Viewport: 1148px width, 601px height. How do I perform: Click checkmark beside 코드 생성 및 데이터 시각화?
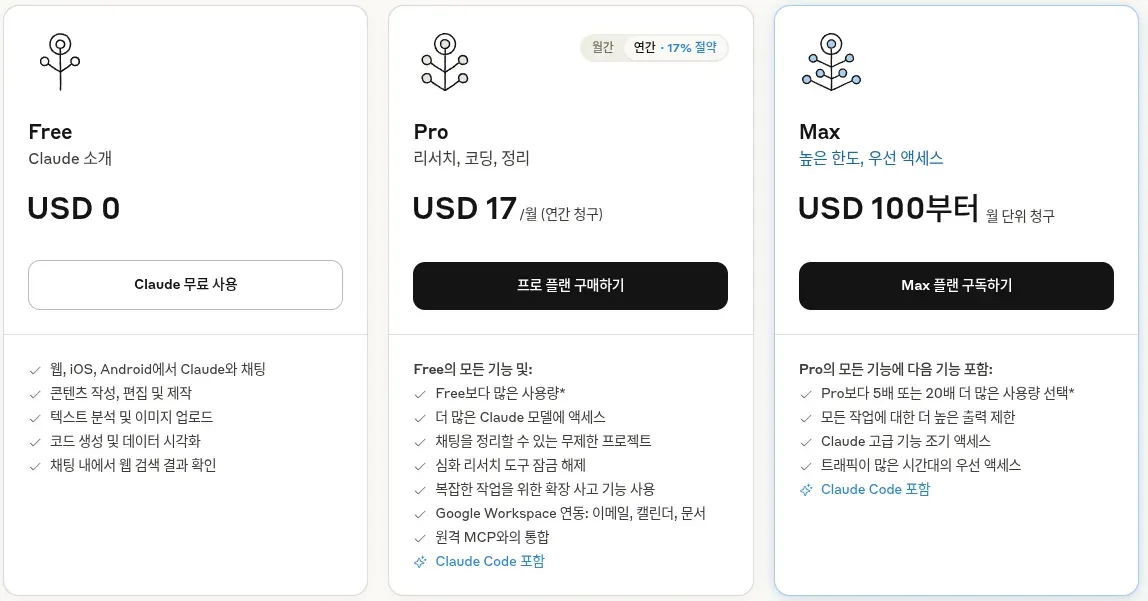[x=35, y=442]
